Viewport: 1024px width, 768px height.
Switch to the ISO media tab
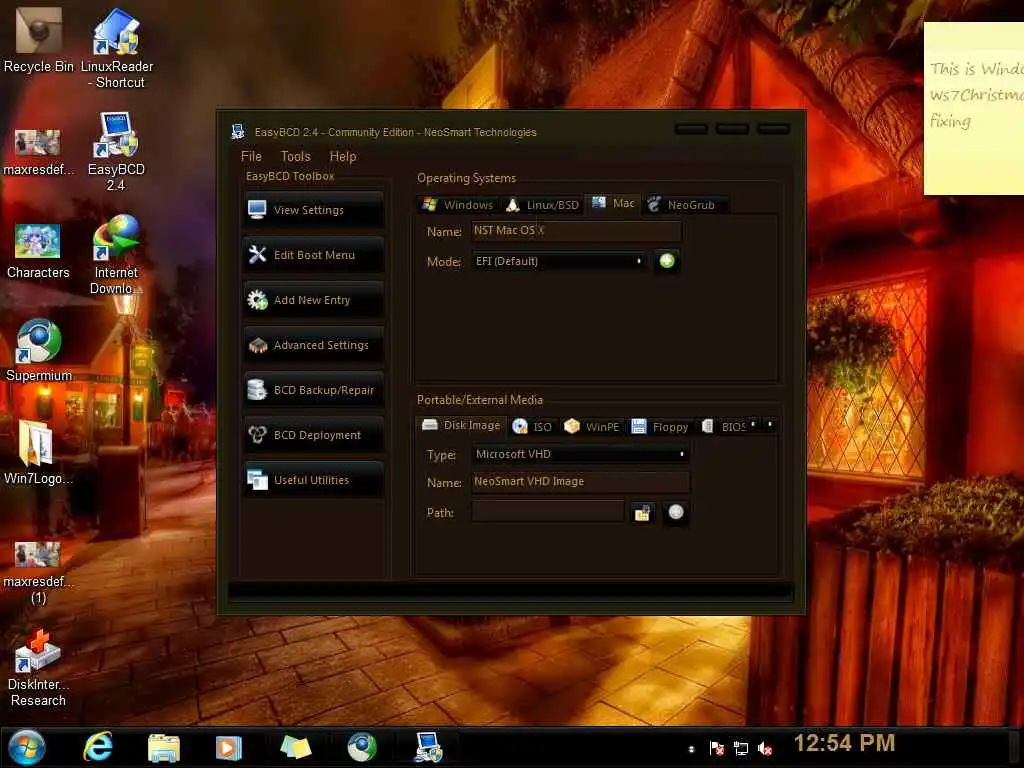[532, 426]
